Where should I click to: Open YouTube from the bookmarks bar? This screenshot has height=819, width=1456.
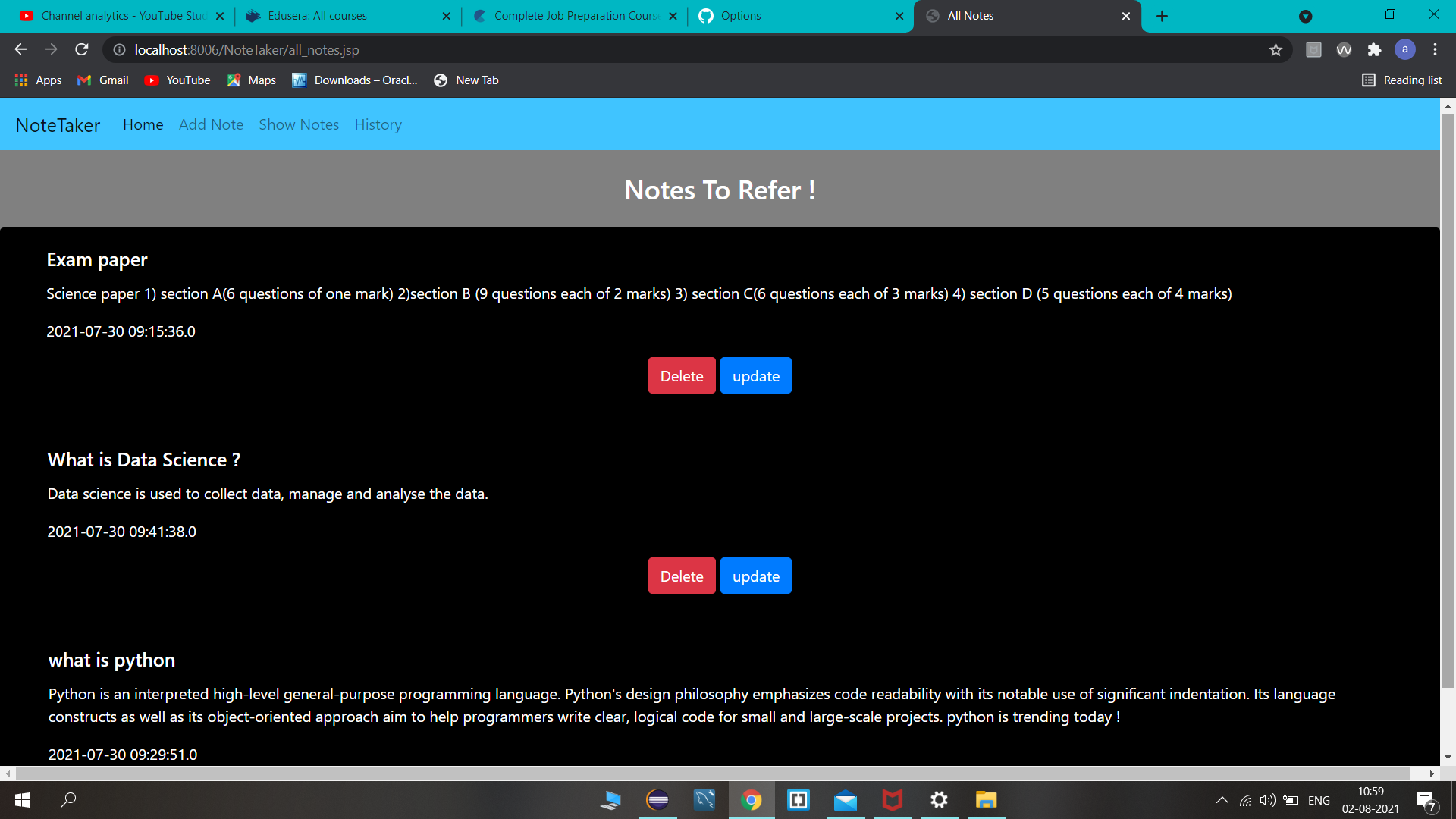[x=177, y=80]
